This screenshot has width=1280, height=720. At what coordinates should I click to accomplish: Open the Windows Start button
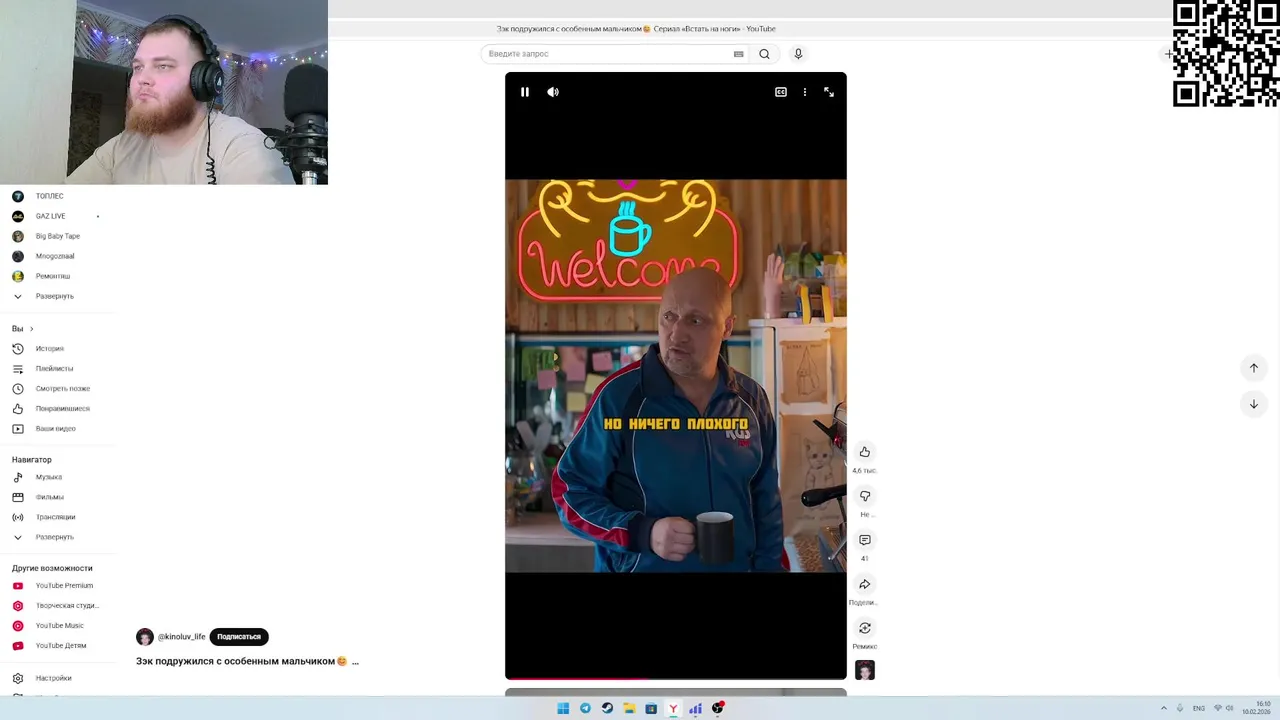[x=563, y=708]
